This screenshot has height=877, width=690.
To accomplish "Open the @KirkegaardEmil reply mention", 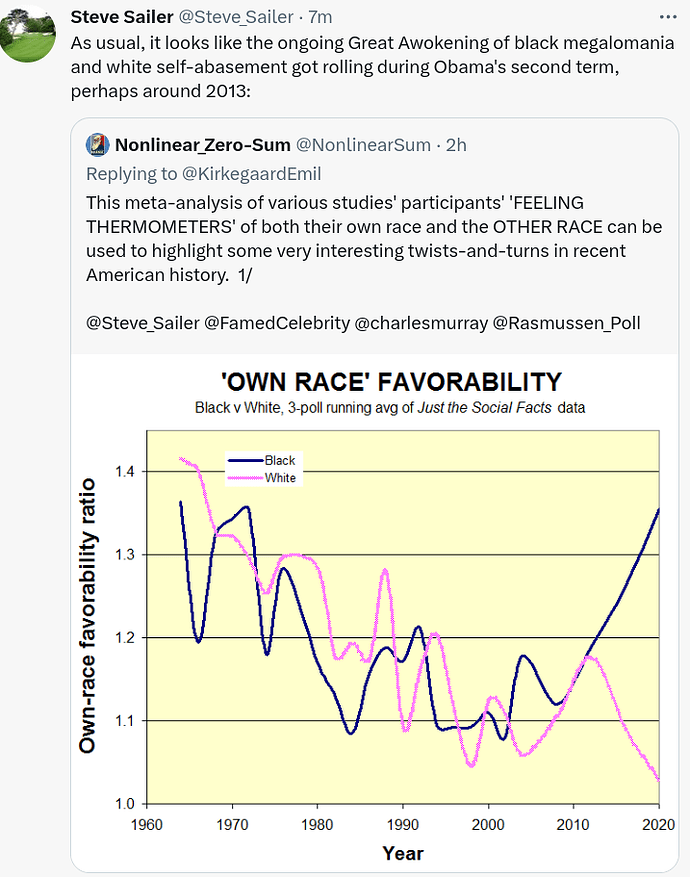I will pyautogui.click(x=251, y=174).
